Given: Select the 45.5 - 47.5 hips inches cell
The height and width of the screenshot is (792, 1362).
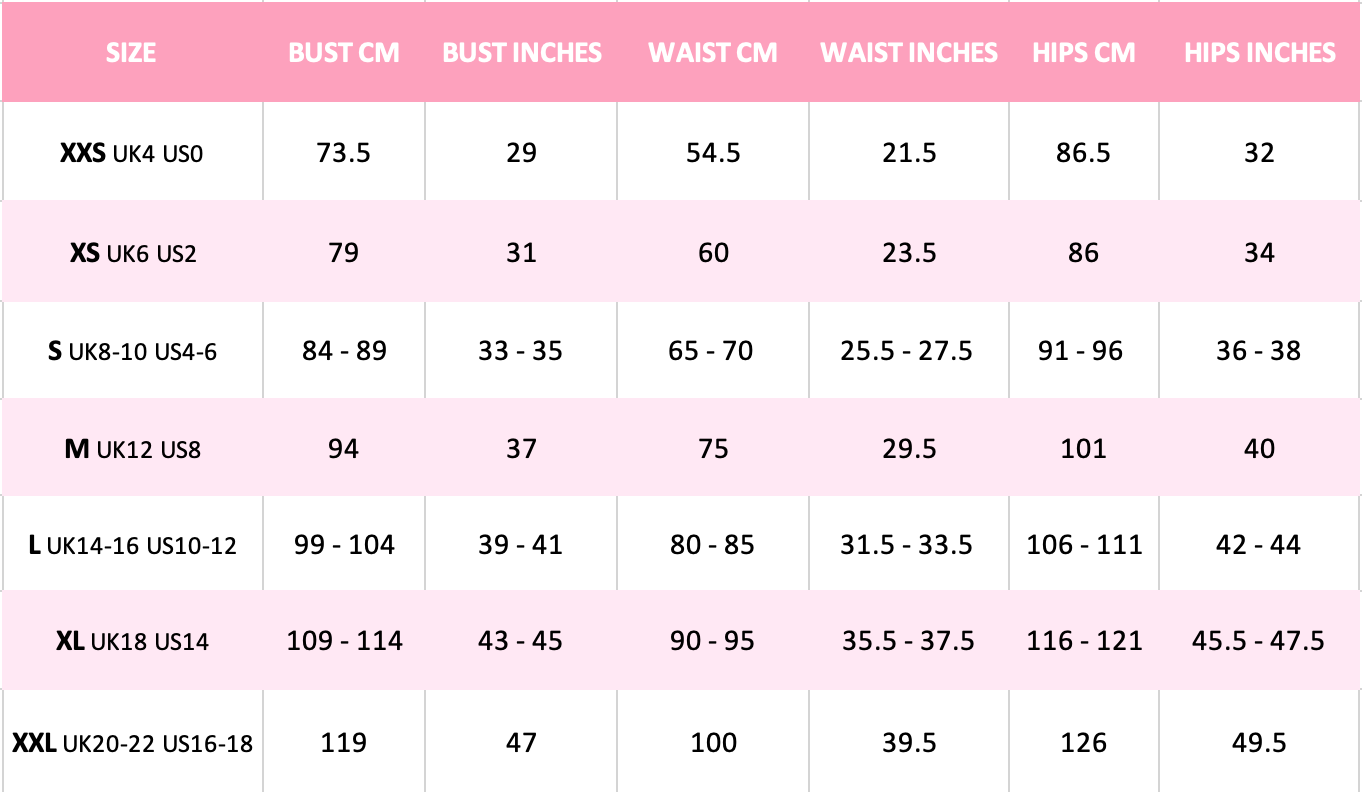Looking at the screenshot, I should click(x=1258, y=641).
